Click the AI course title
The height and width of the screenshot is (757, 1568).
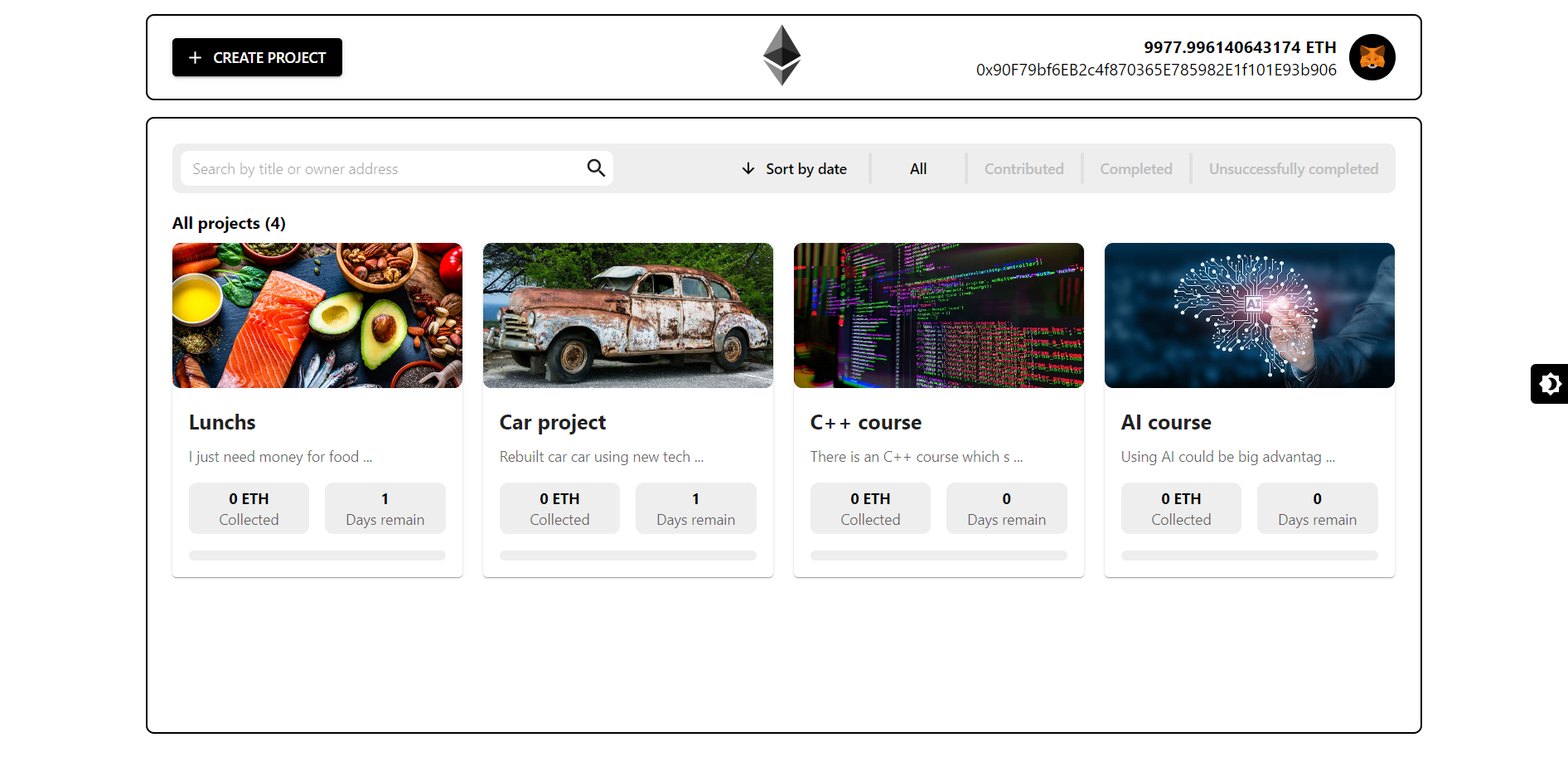point(1166,423)
